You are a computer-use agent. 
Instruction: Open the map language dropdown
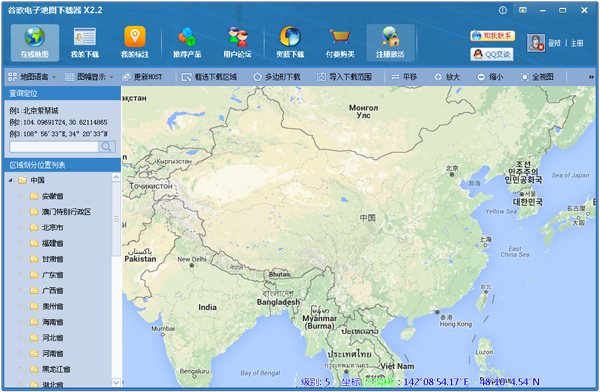[32, 77]
